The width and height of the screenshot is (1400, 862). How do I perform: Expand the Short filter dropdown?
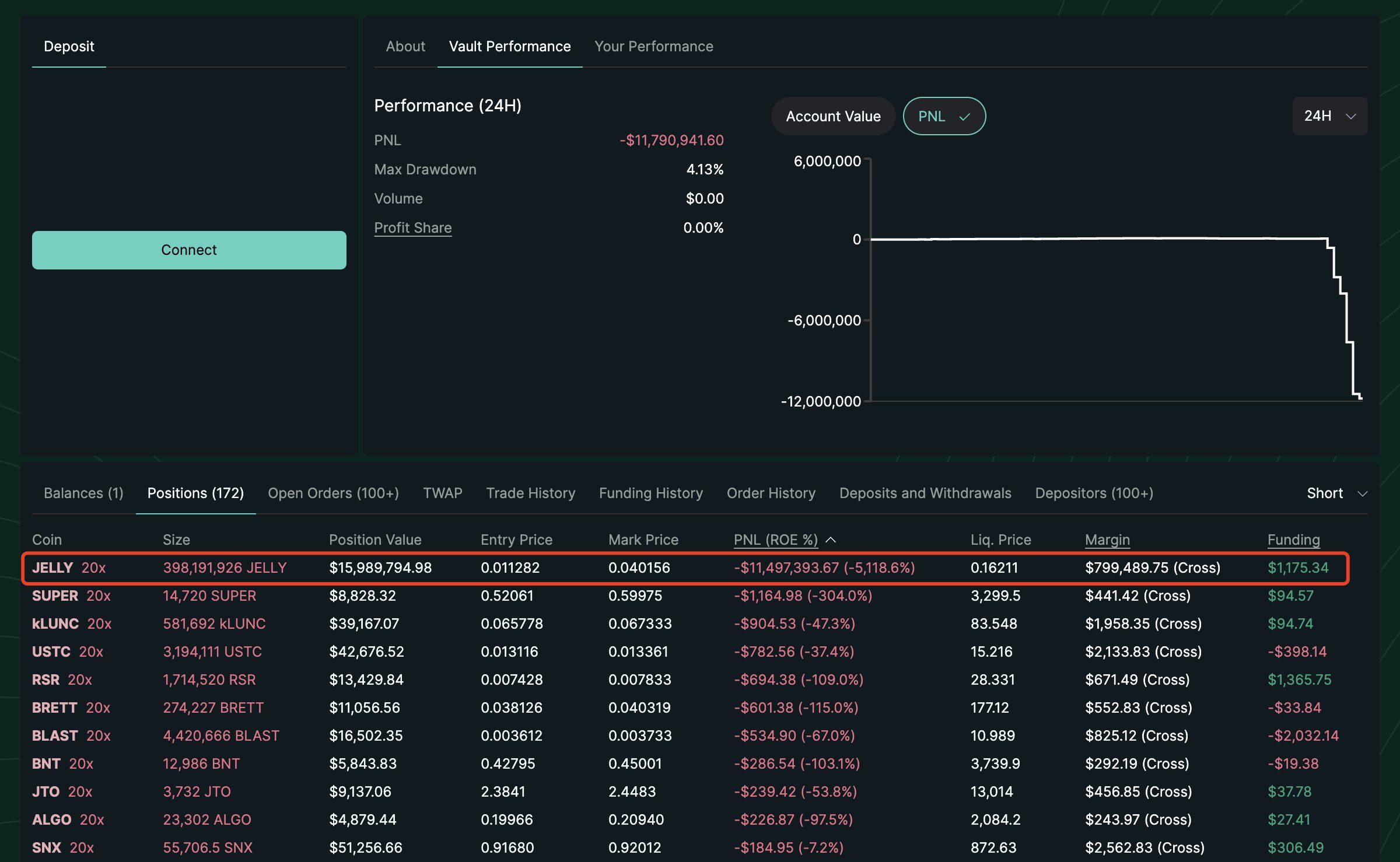pos(1336,493)
